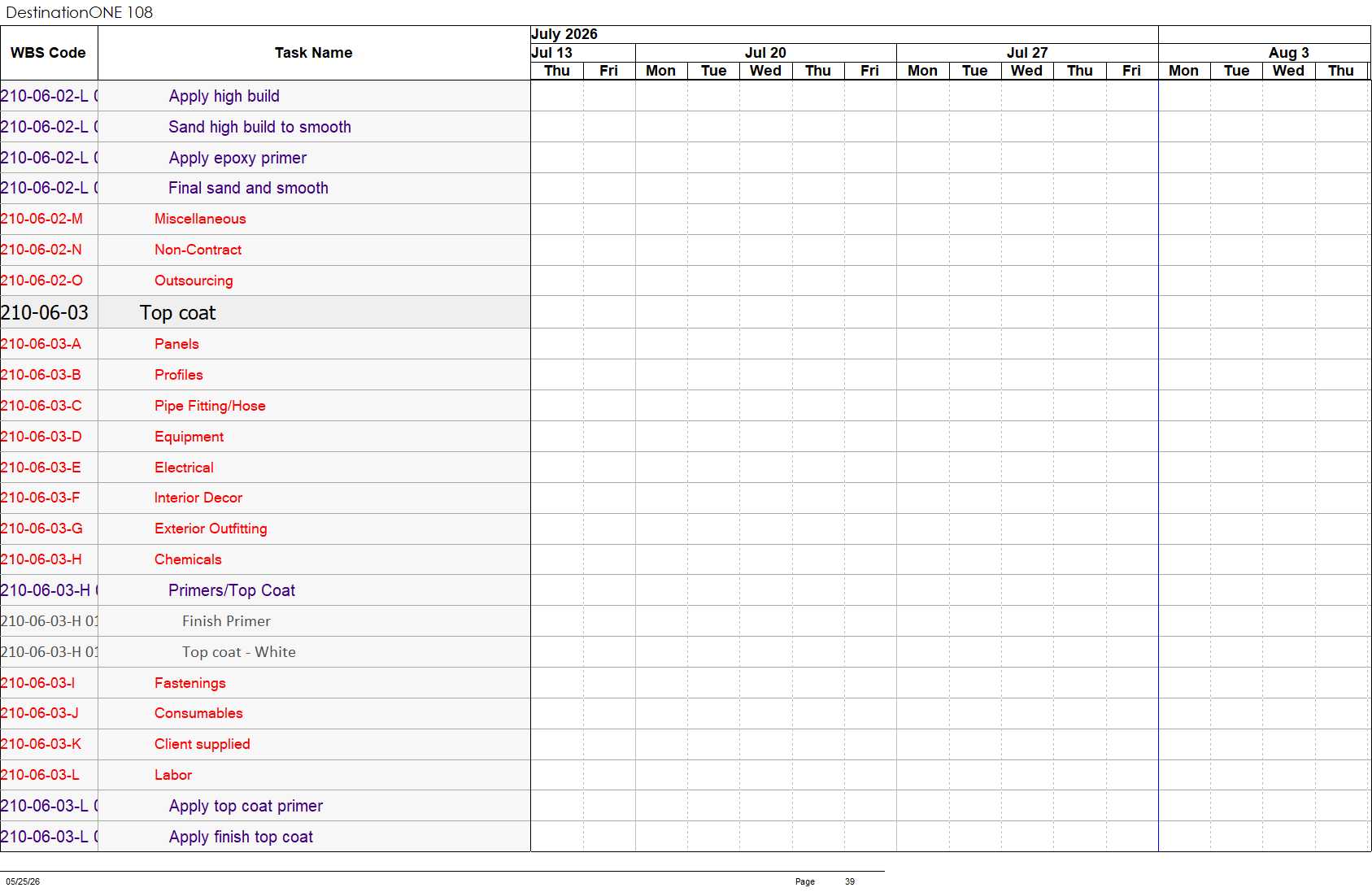Select WBS code 210-06-03-D
The height and width of the screenshot is (892, 1372).
click(41, 437)
